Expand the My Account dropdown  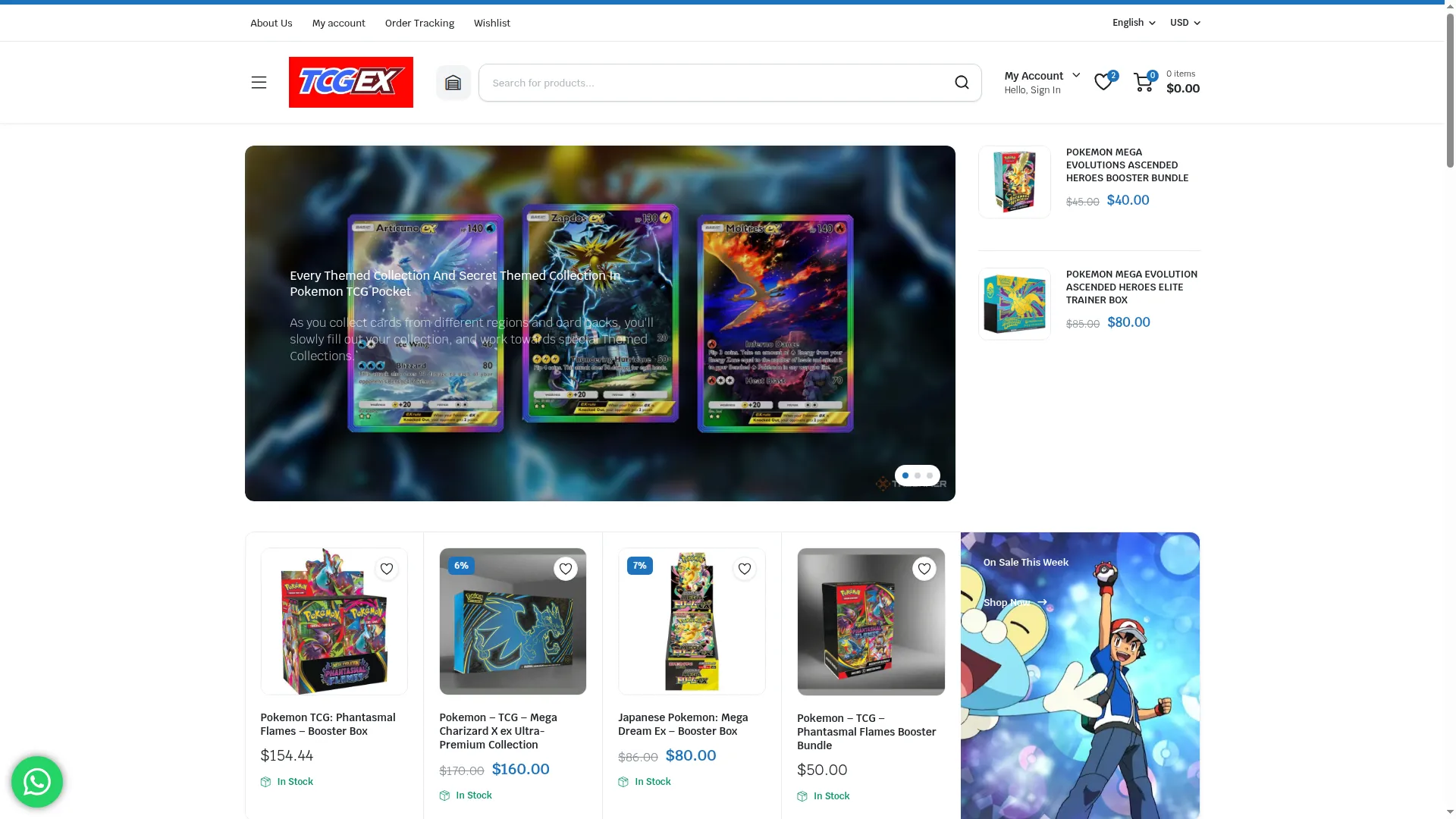pos(1042,76)
